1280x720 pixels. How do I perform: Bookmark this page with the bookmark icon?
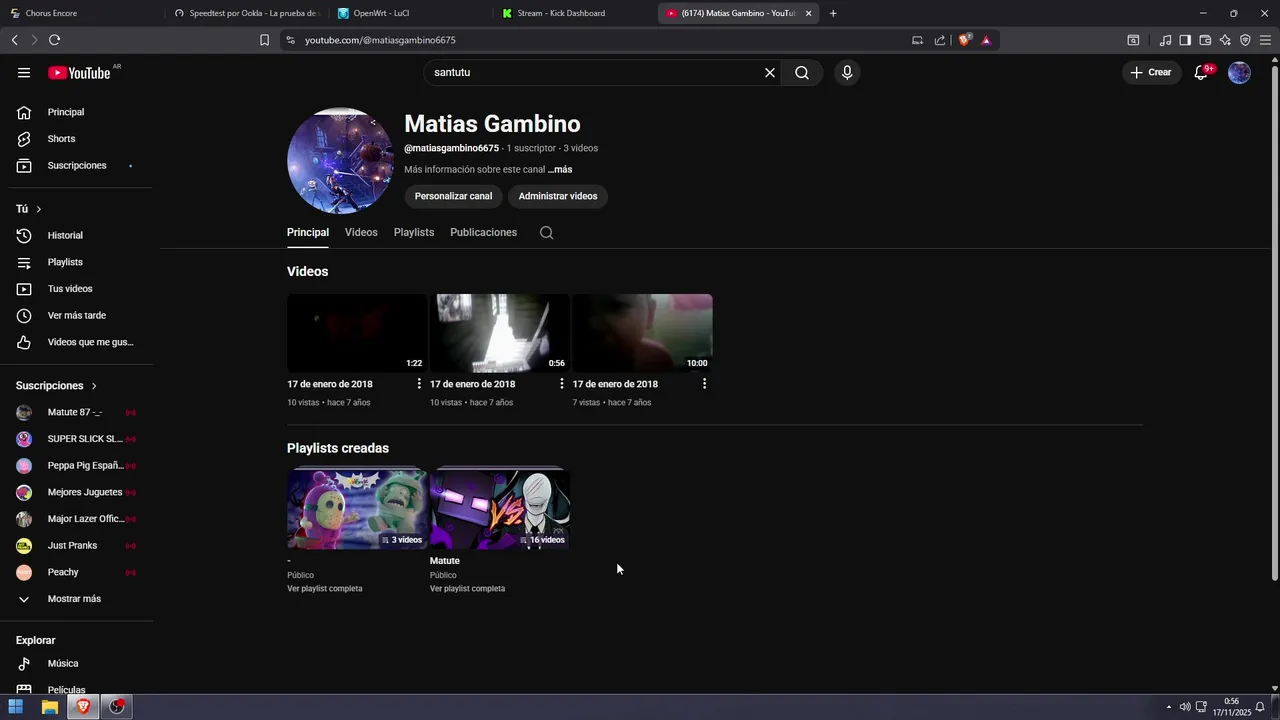coord(264,40)
